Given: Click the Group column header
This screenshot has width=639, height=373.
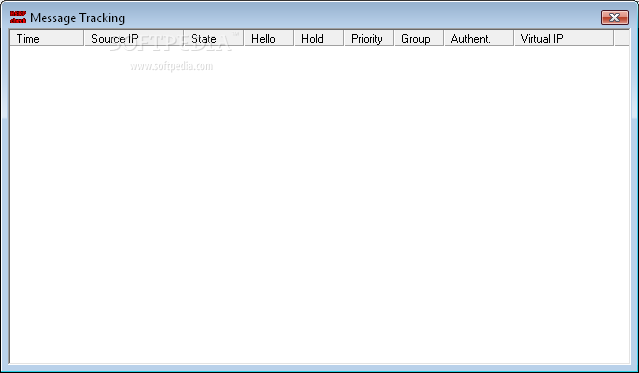Looking at the screenshot, I should [x=419, y=38].
